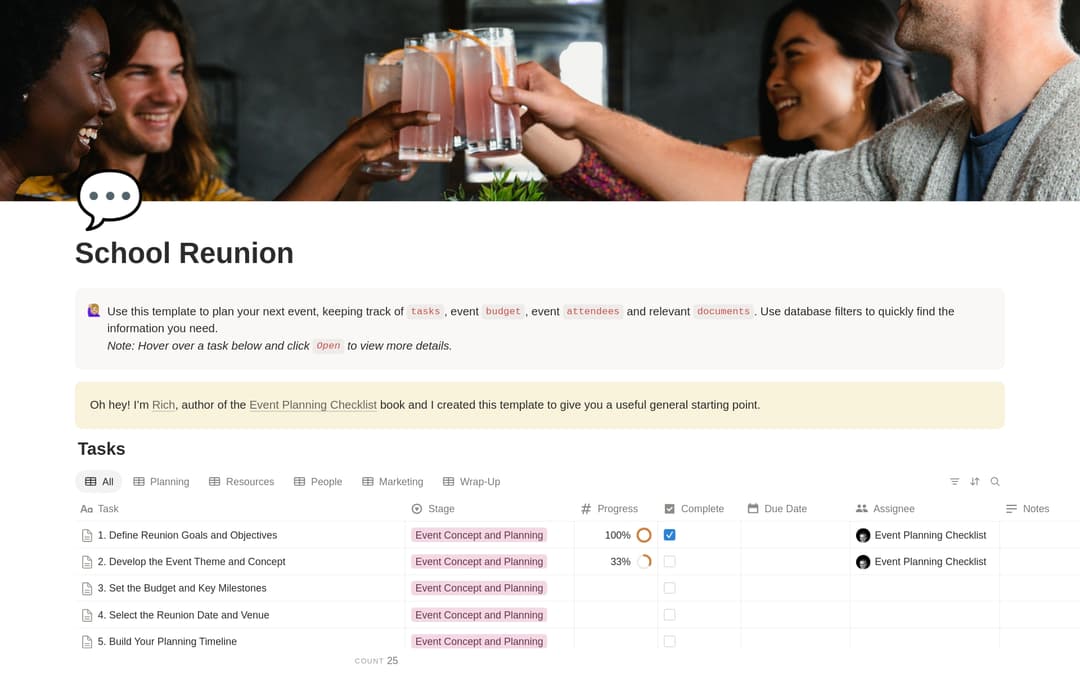Open the database search magnifier icon
The height and width of the screenshot is (674, 1080).
[995, 481]
